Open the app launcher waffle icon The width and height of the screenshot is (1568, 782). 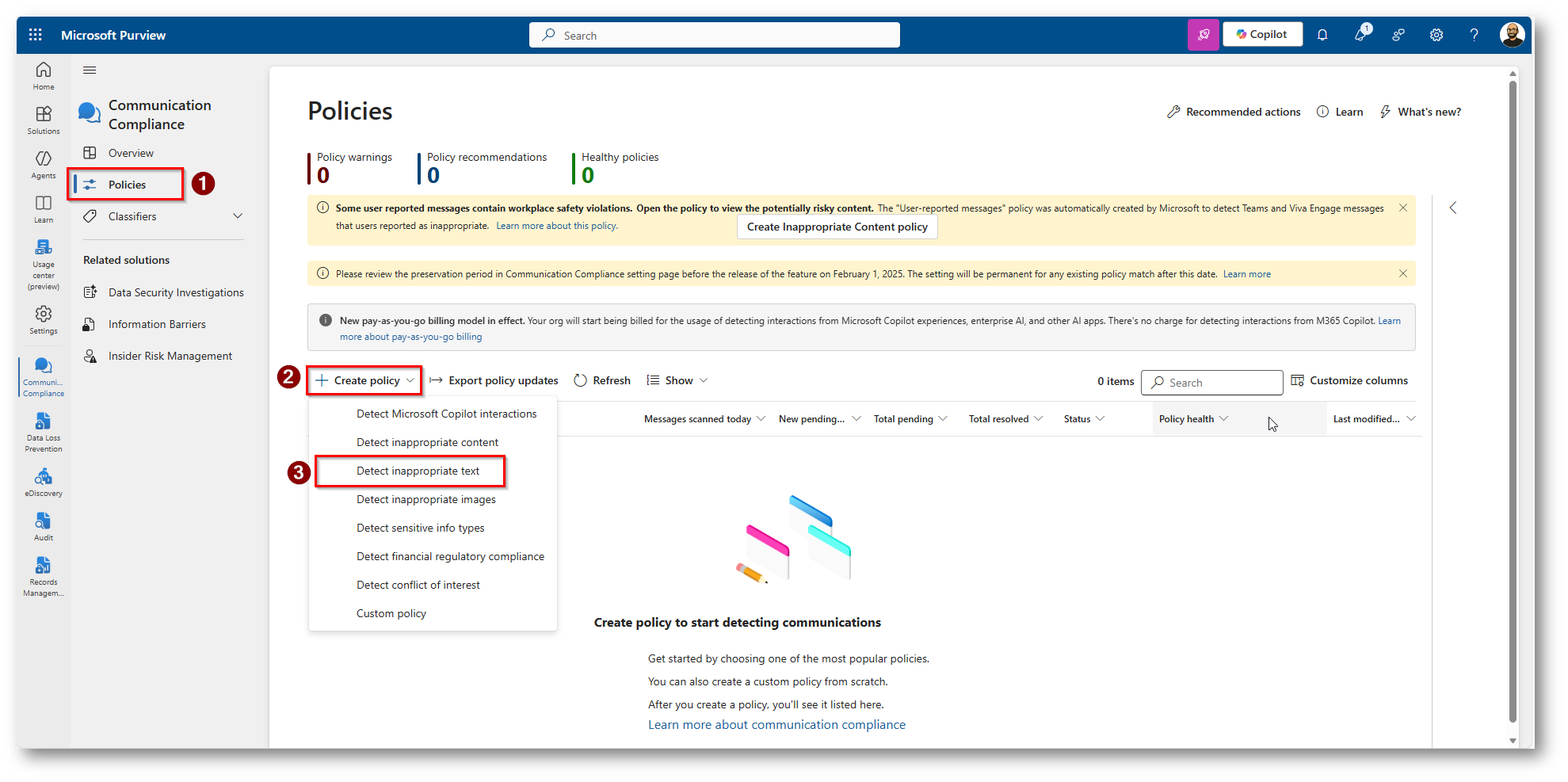36,35
